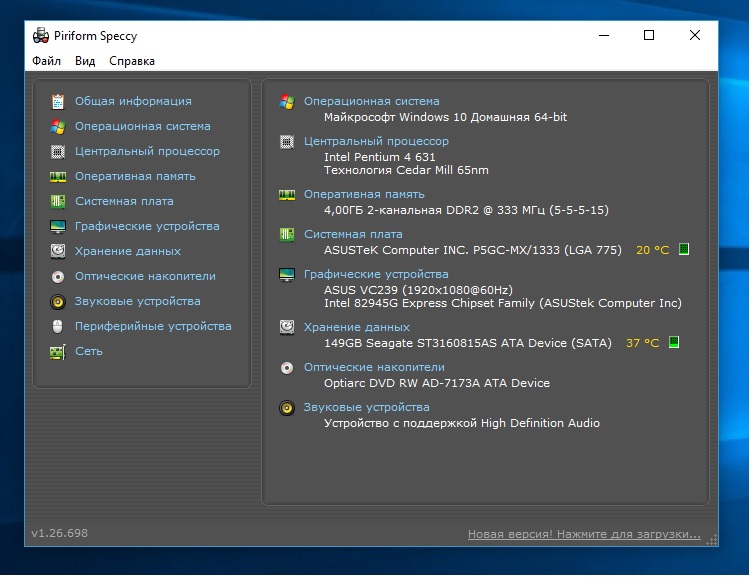The height and width of the screenshot is (578, 752).
Task: Click the Seagate ST3160815AS drive text
Action: coord(468,343)
